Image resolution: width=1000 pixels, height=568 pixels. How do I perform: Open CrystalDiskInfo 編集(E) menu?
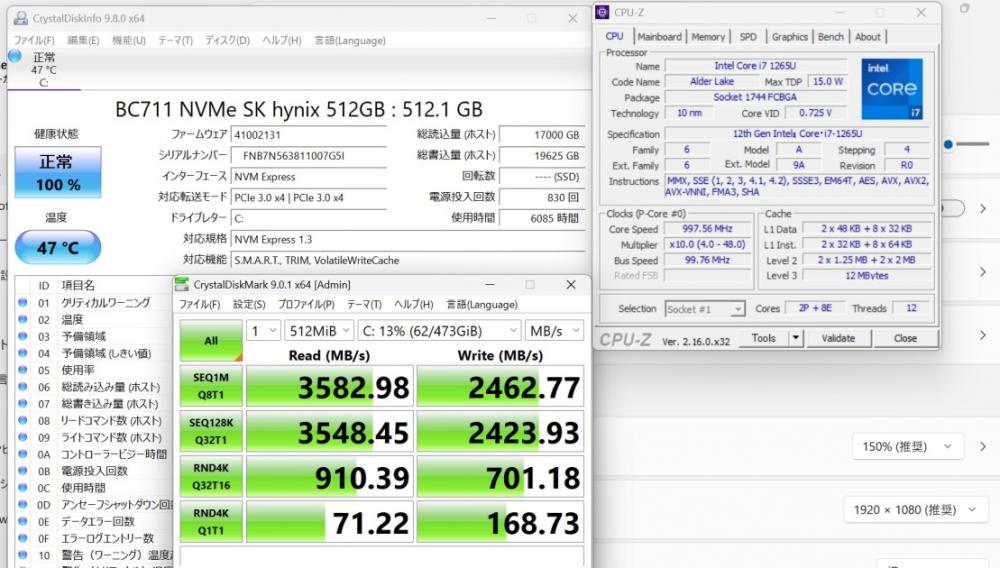(x=83, y=40)
